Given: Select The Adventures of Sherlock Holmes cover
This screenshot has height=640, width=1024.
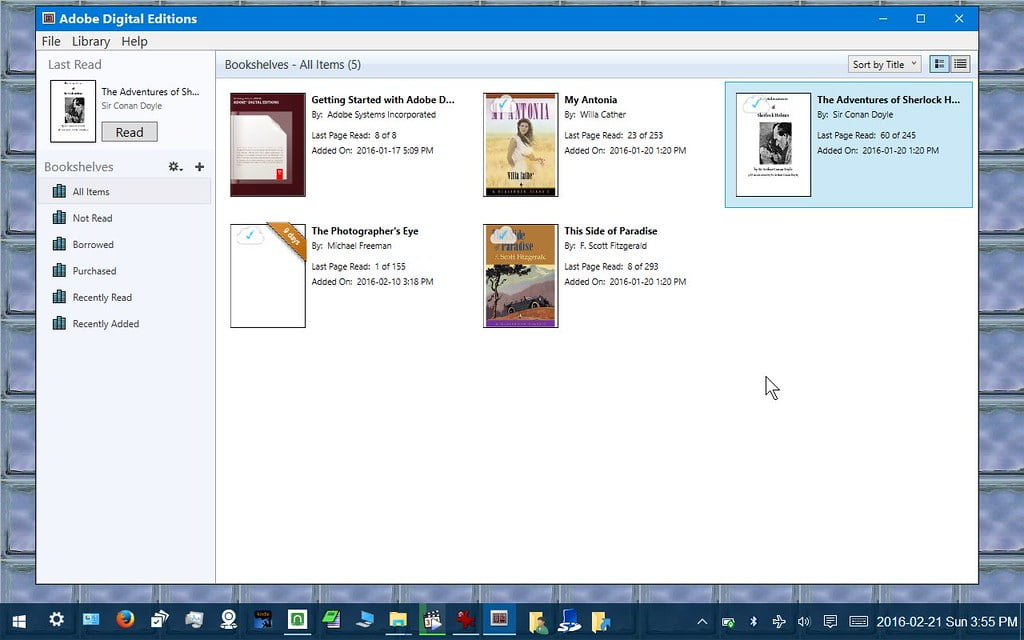Looking at the screenshot, I should tap(773, 144).
